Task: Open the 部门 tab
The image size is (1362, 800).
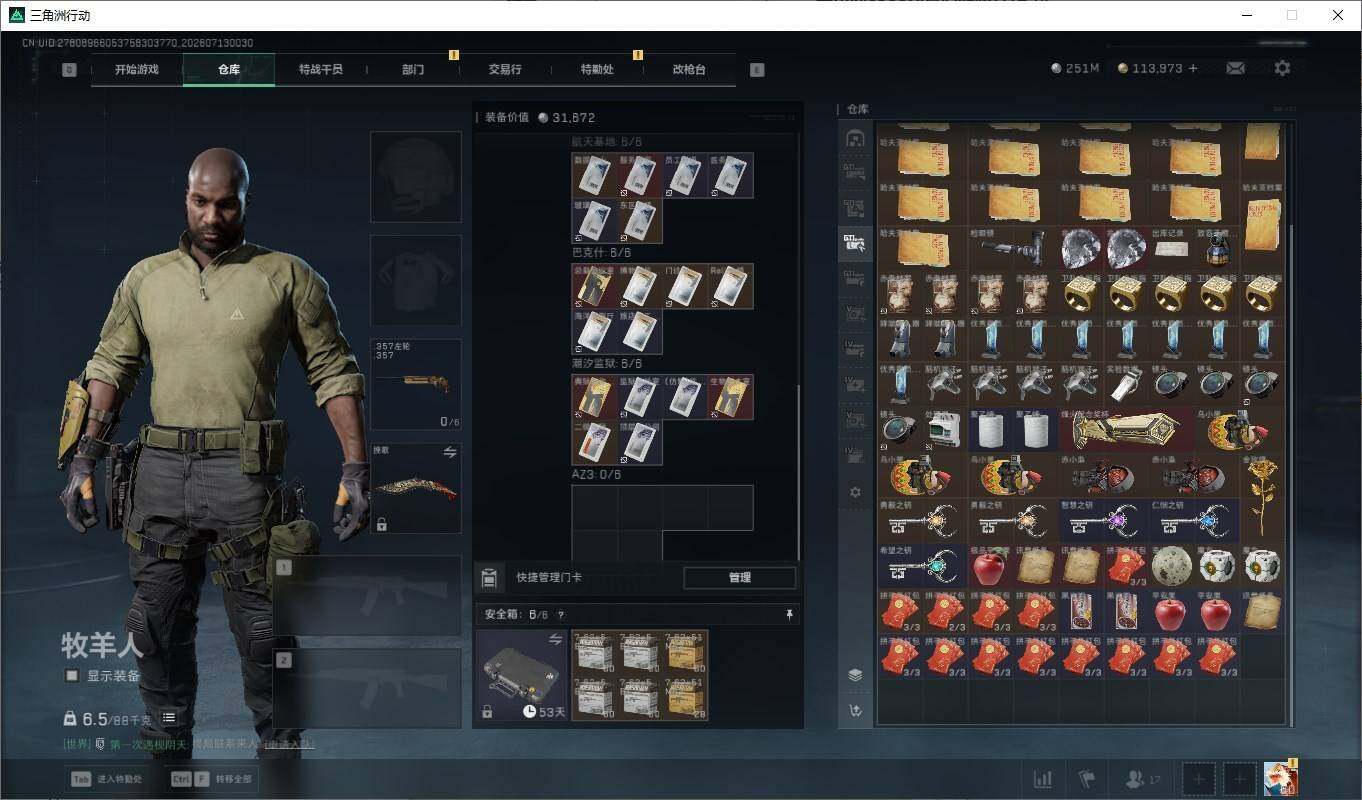Action: pos(413,70)
